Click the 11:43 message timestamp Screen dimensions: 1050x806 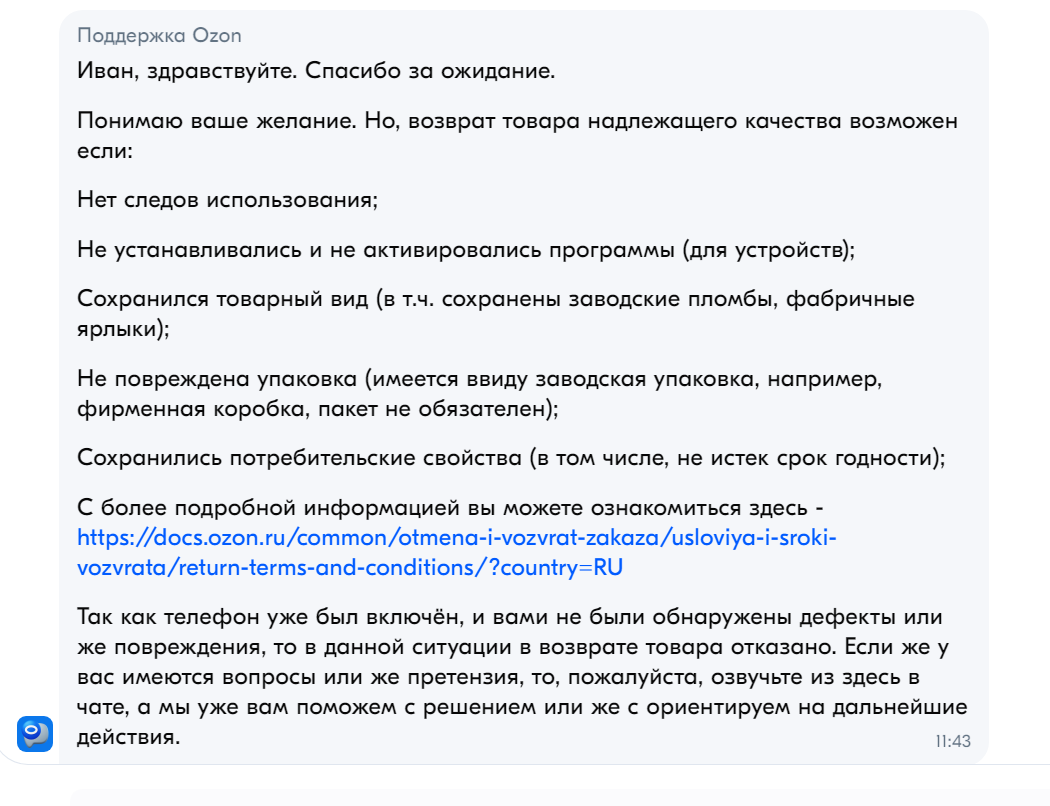(953, 742)
